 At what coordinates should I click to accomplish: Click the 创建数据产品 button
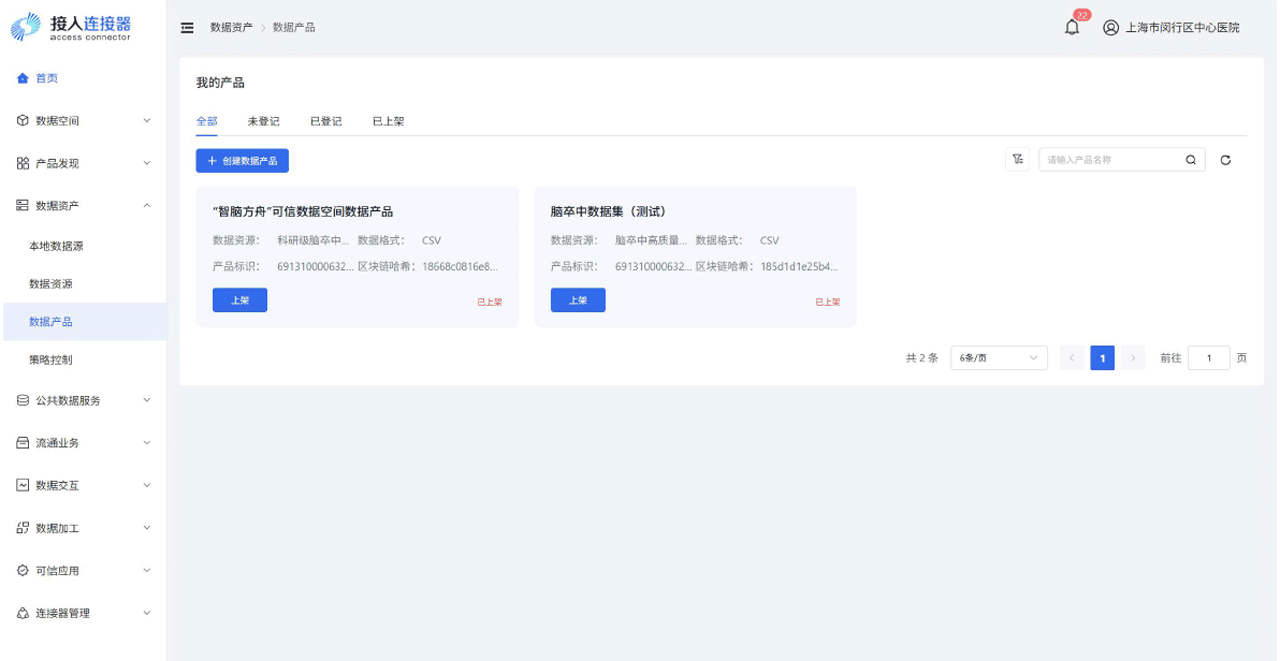pyautogui.click(x=242, y=160)
